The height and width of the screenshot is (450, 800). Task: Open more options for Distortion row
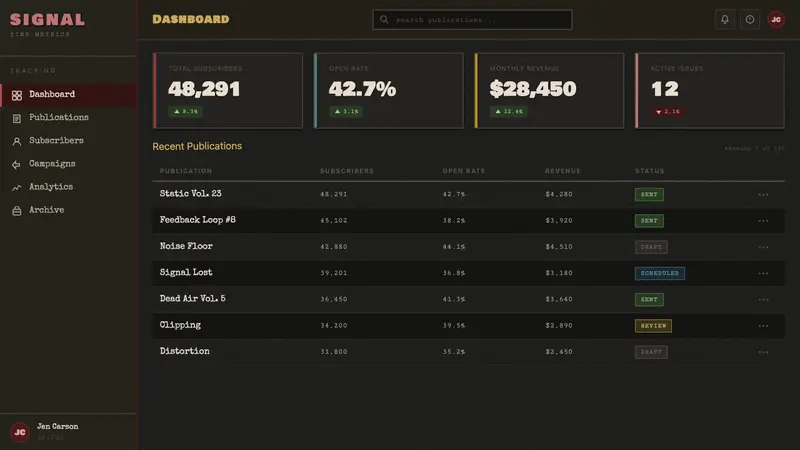[x=763, y=352]
